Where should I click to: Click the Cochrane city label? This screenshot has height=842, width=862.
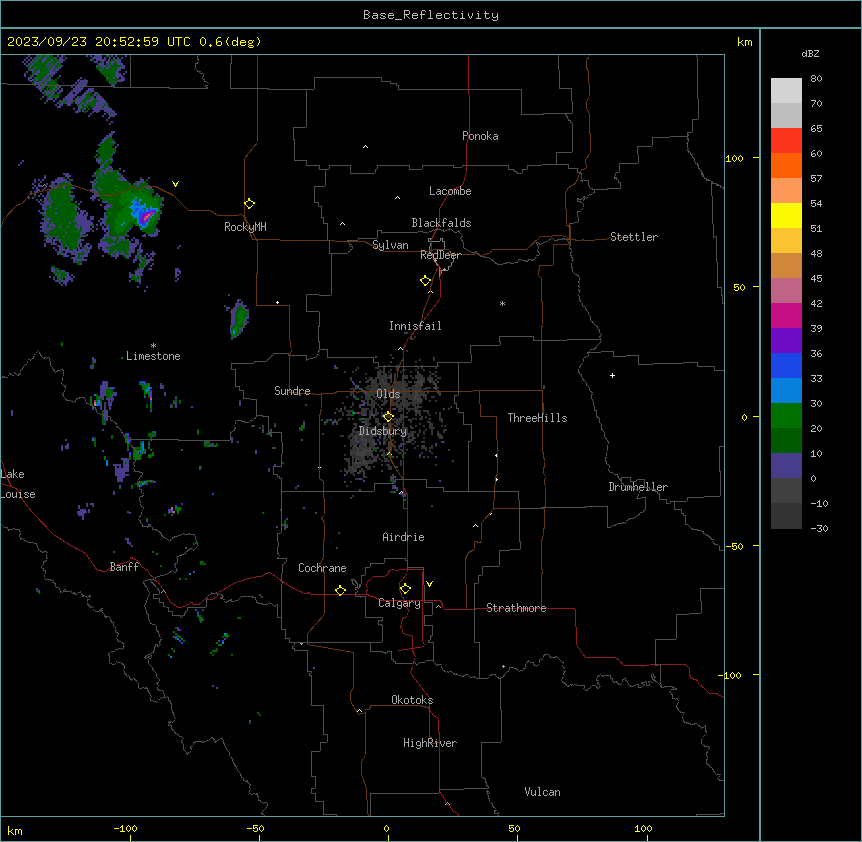(x=322, y=568)
